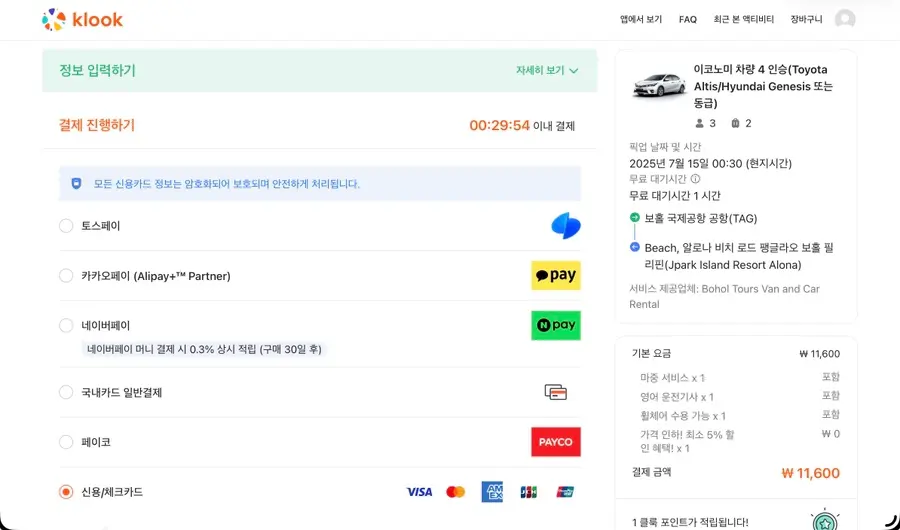Open the FAQ menu item
This screenshot has height=530, width=900.
tap(688, 20)
